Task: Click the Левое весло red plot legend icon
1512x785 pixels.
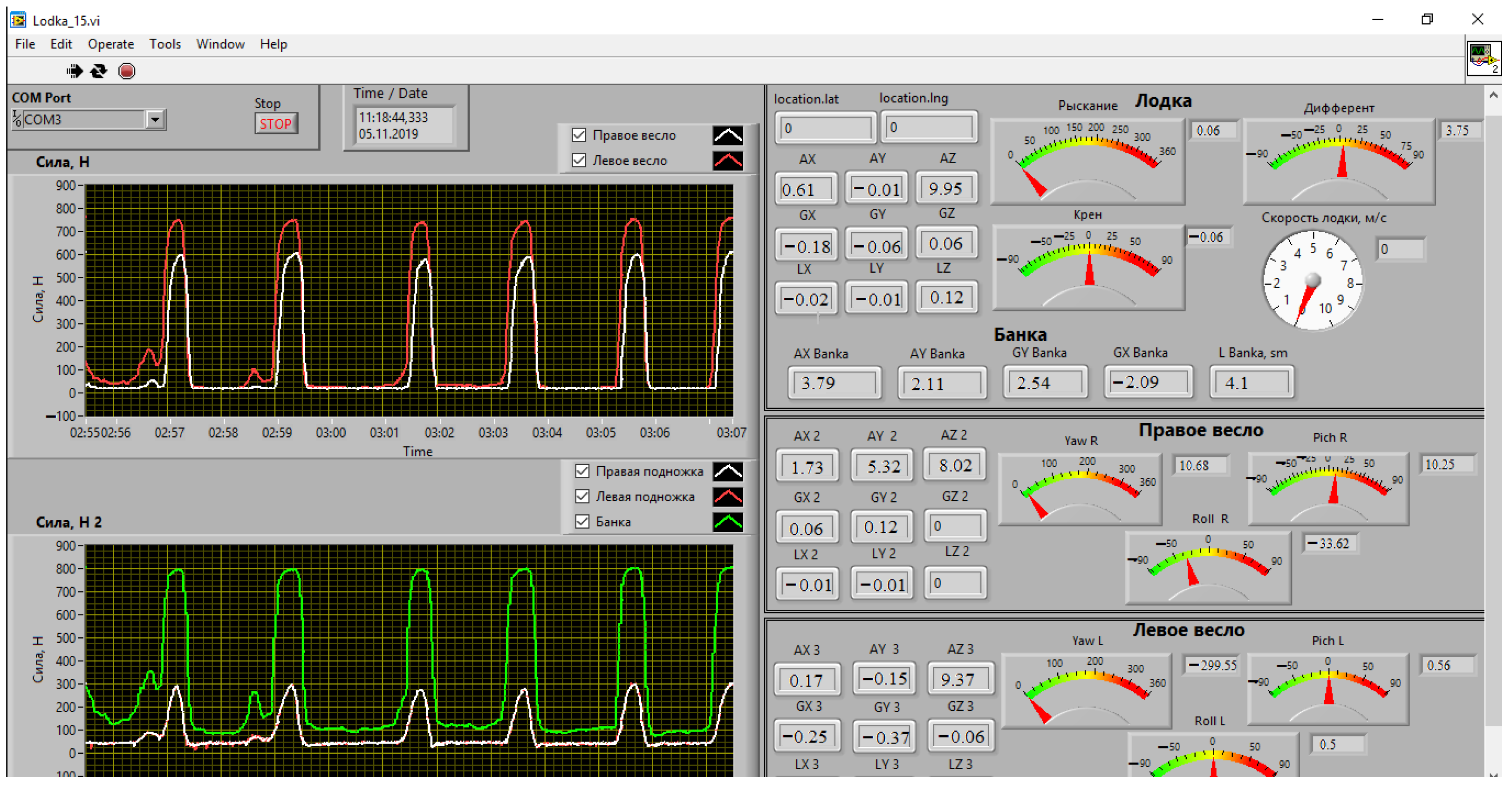Action: (x=728, y=161)
